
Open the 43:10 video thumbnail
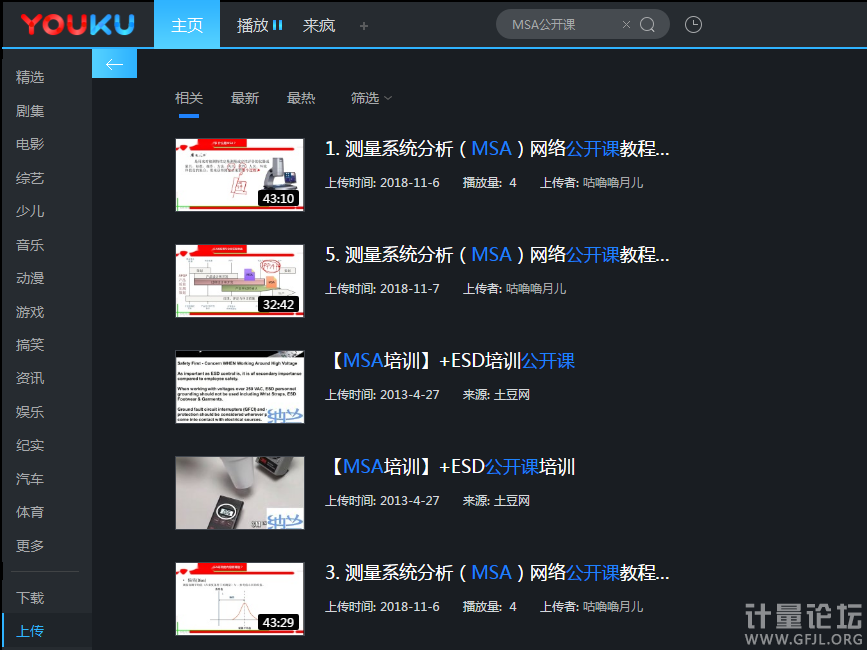[x=239, y=174]
